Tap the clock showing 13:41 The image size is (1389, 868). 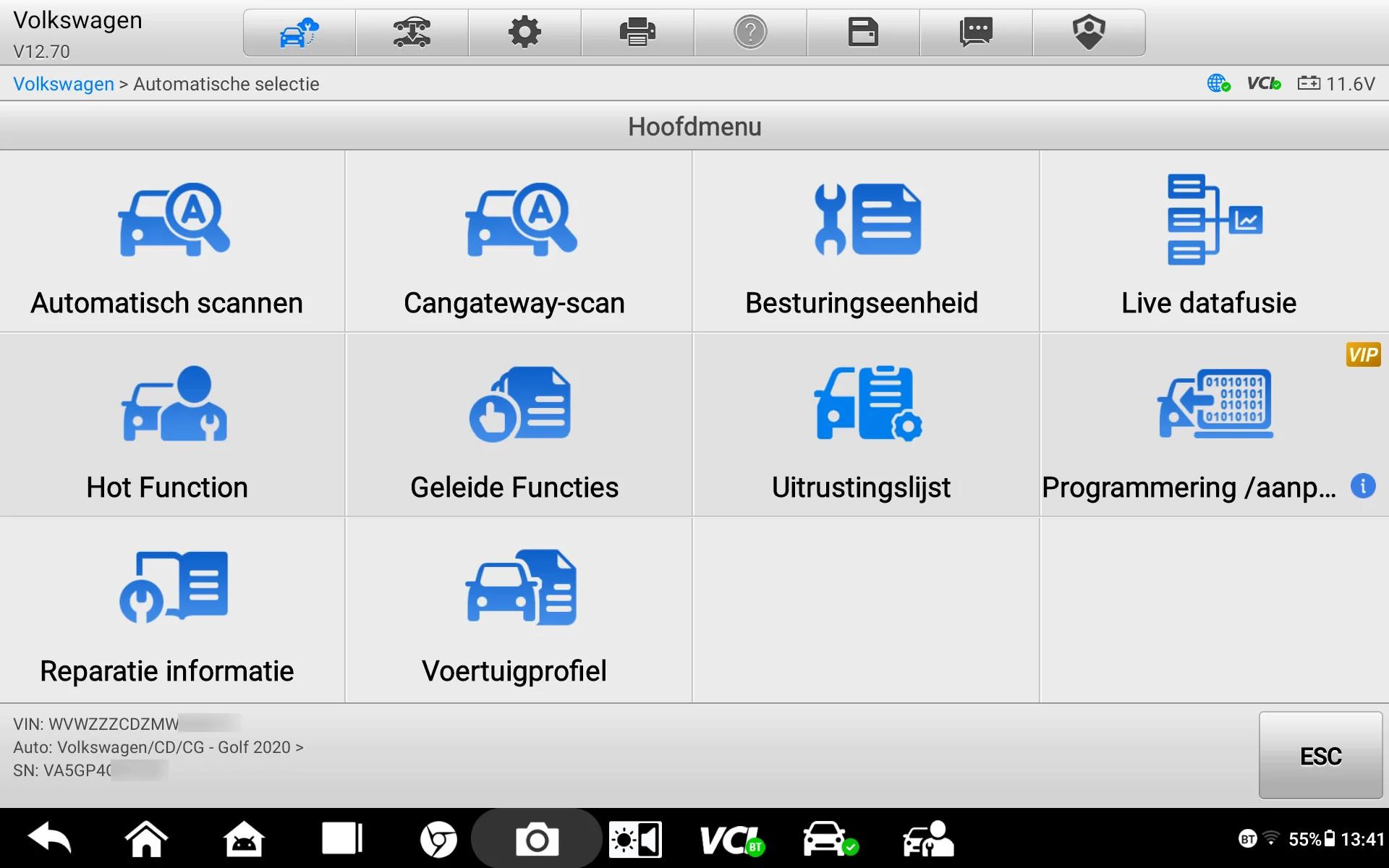(1363, 839)
